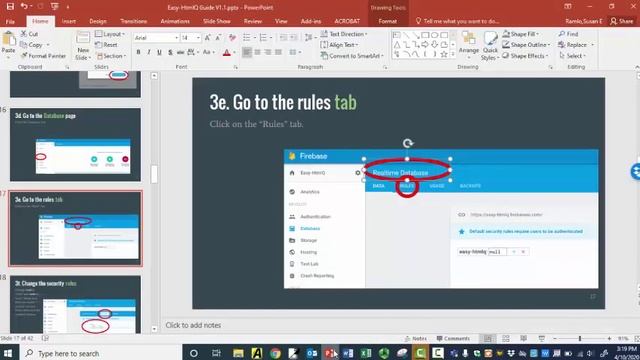Toggle Underline formatting
640x360 pixels.
159,52
